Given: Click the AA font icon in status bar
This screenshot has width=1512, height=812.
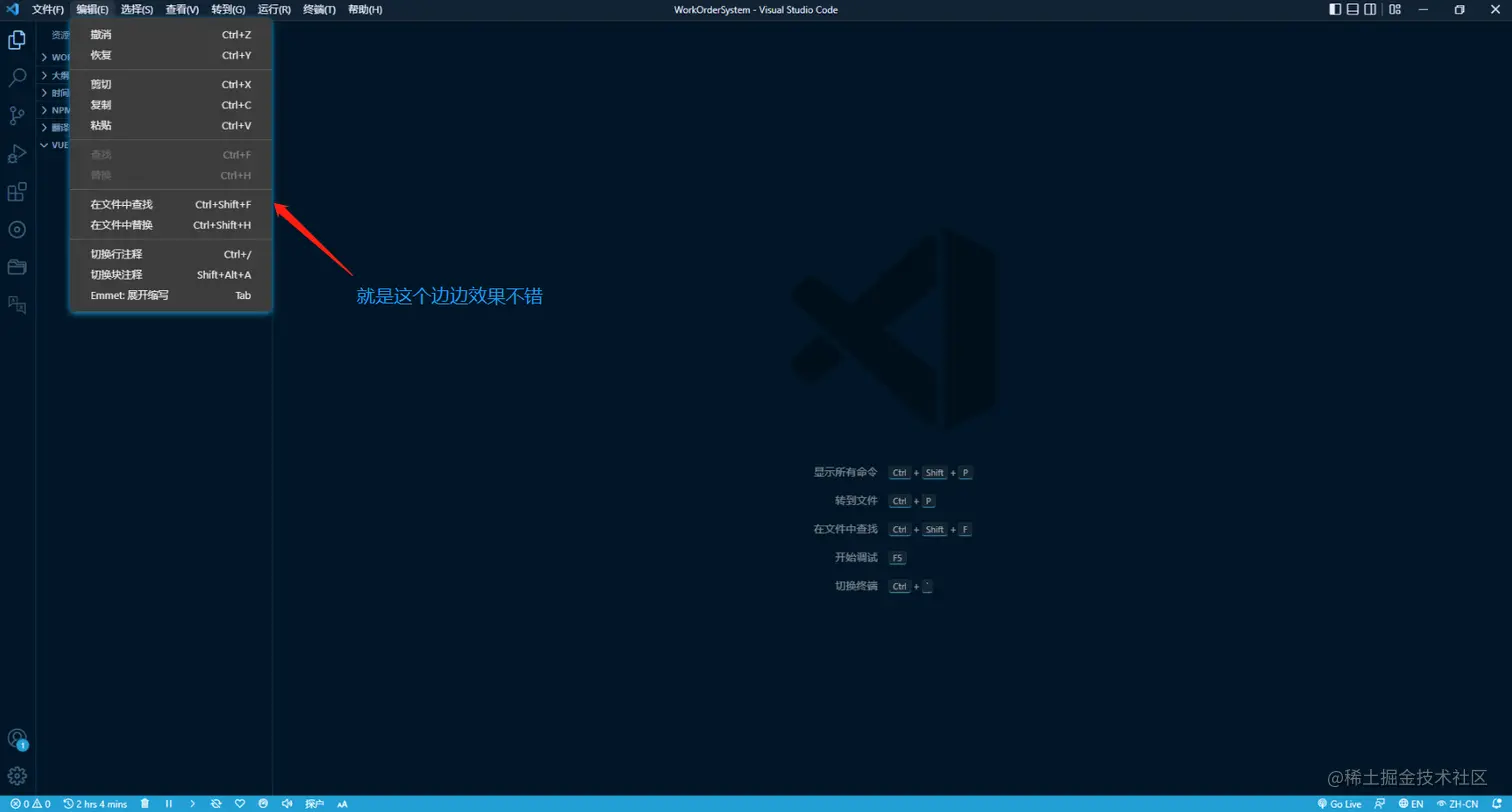Looking at the screenshot, I should (342, 804).
